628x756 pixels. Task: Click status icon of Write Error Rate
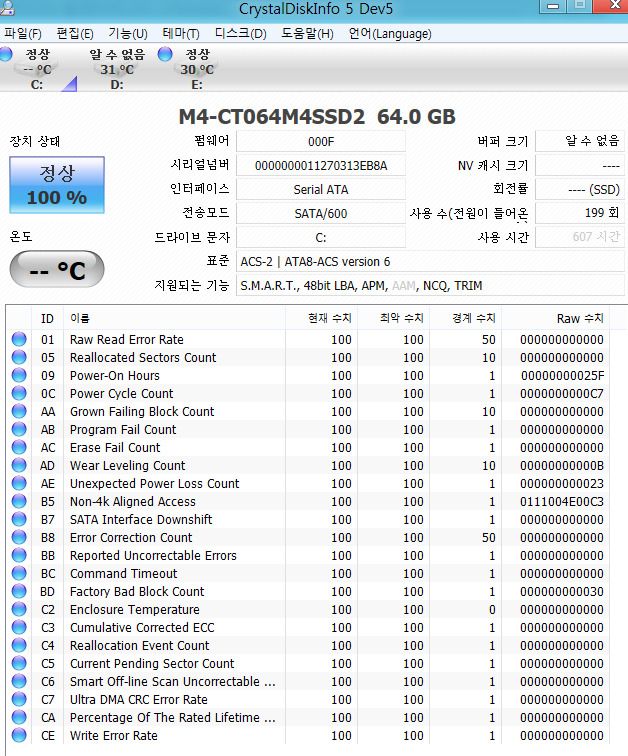coord(19,735)
